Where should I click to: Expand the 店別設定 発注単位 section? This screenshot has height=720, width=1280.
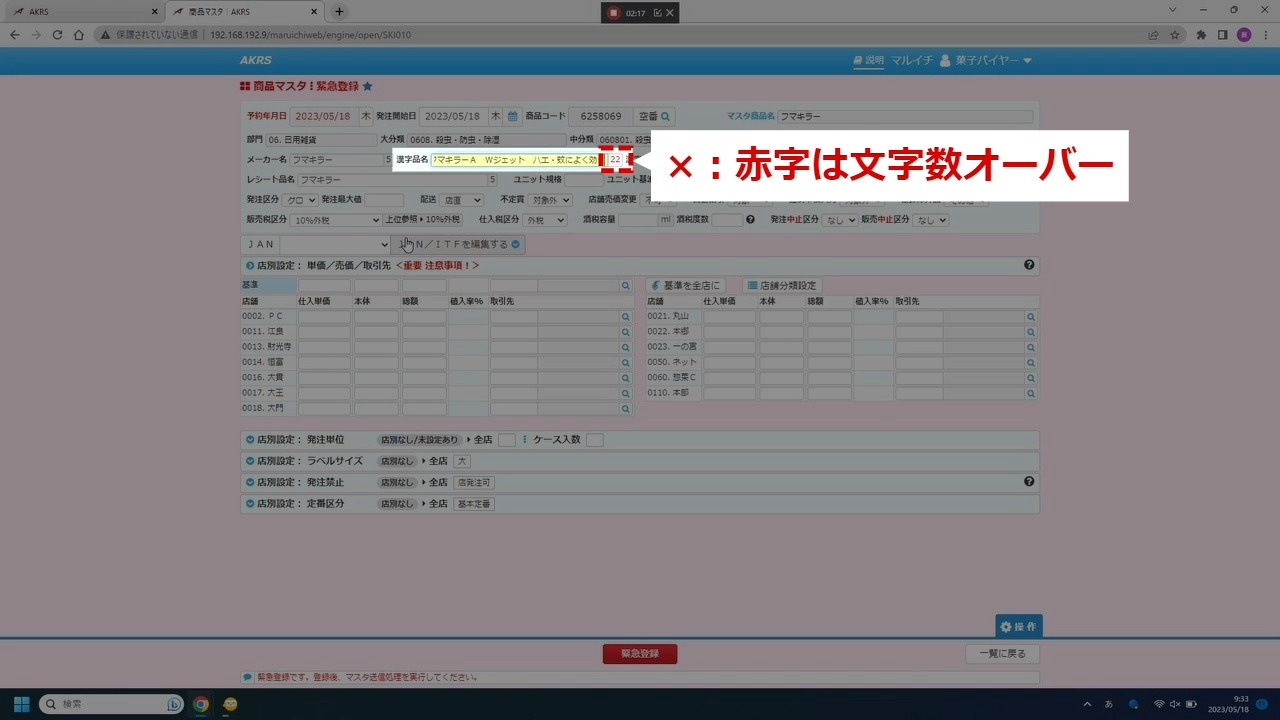(250, 440)
